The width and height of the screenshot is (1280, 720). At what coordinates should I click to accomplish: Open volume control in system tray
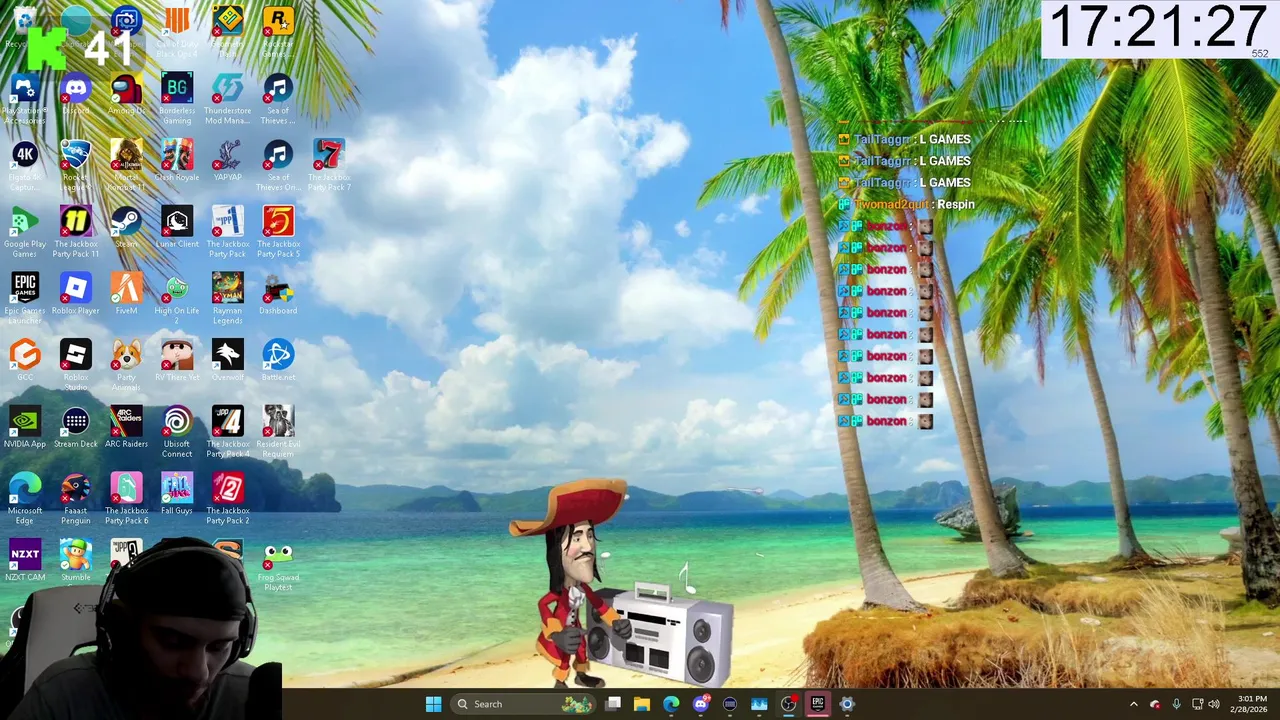pyautogui.click(x=1215, y=704)
